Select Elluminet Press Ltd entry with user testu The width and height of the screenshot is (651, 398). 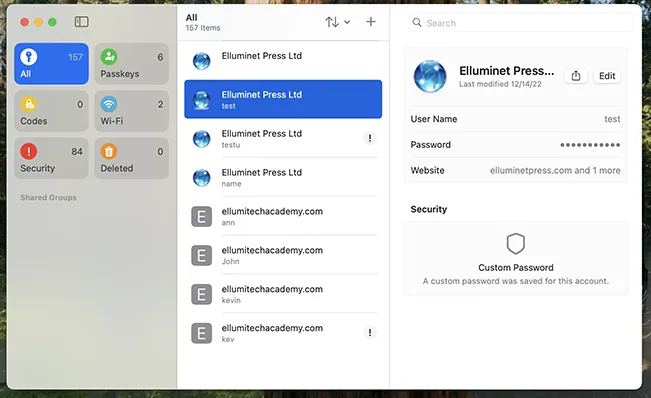283,138
